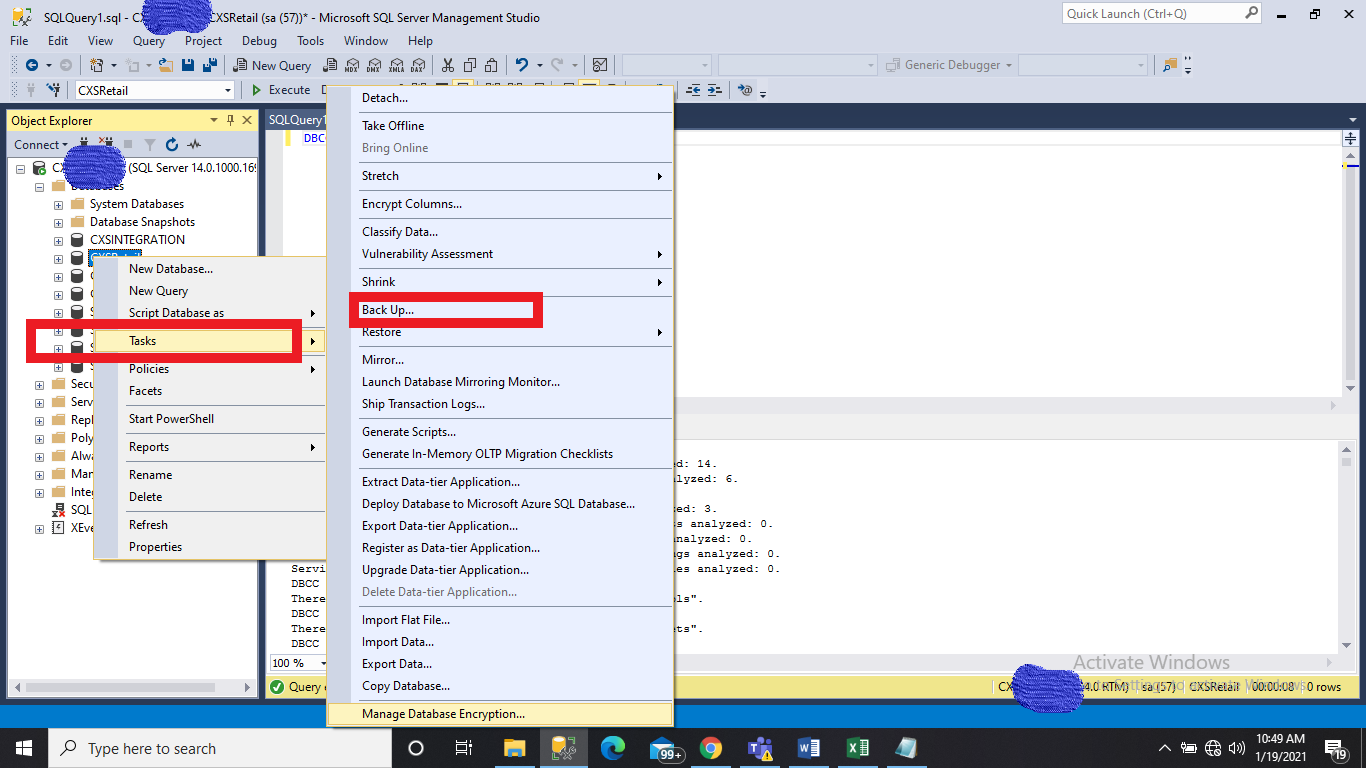Select the CXSINTEGRATION database tree row

(x=137, y=240)
